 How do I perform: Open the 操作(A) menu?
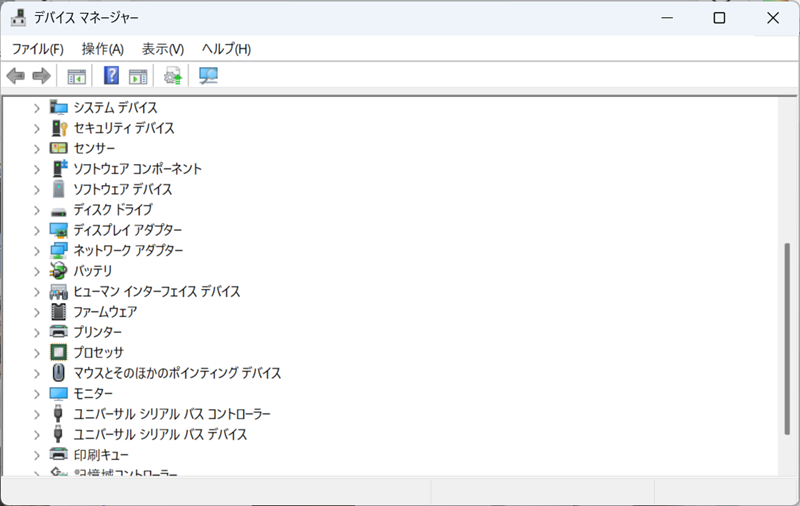(102, 49)
